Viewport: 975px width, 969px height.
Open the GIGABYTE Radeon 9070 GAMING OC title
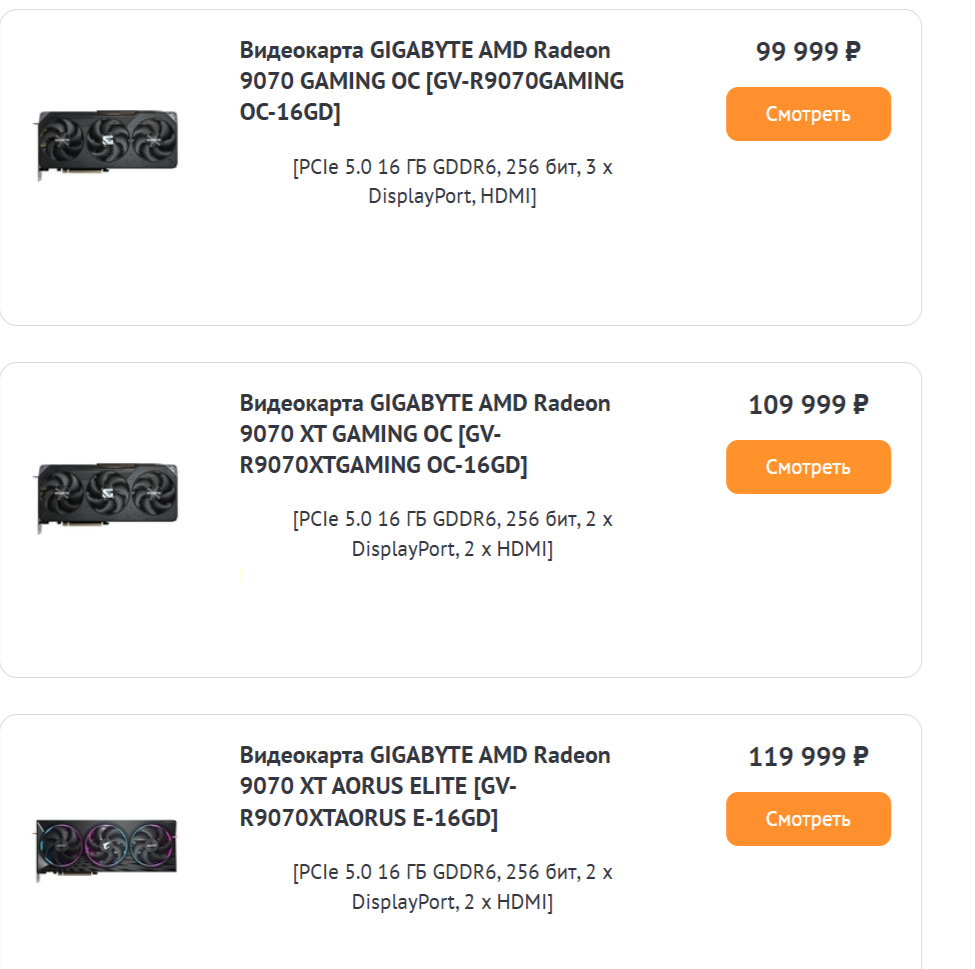click(424, 51)
